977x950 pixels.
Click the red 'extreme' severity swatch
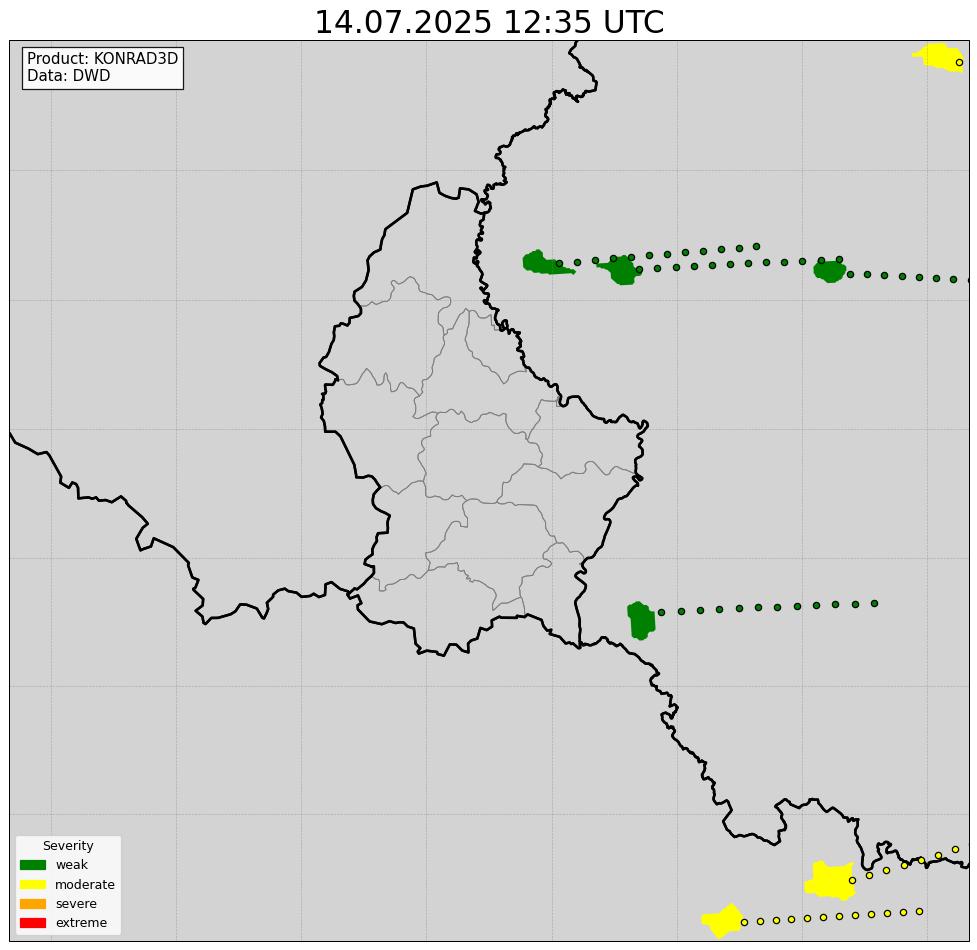[x=33, y=923]
